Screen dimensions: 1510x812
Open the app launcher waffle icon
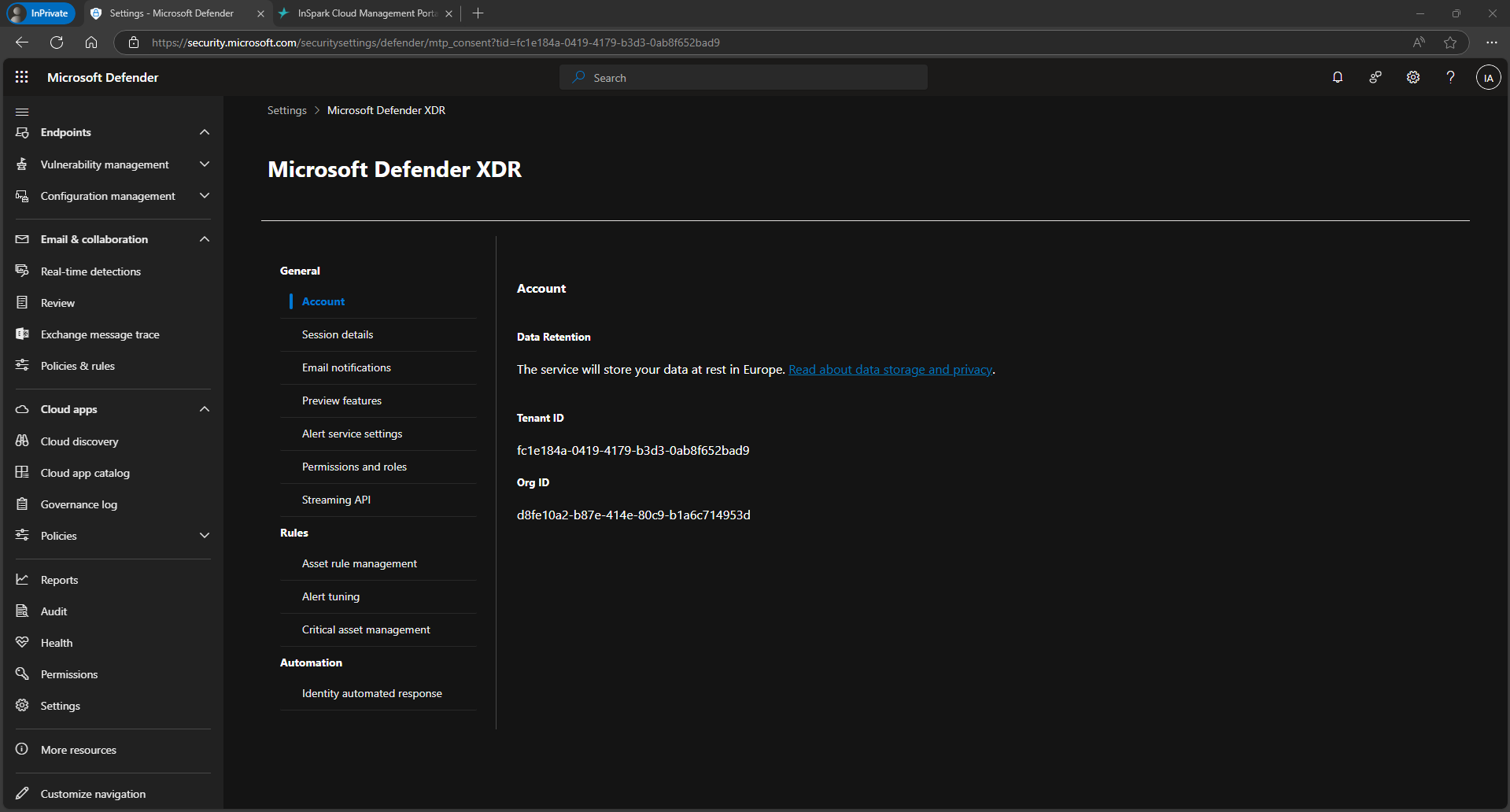22,77
